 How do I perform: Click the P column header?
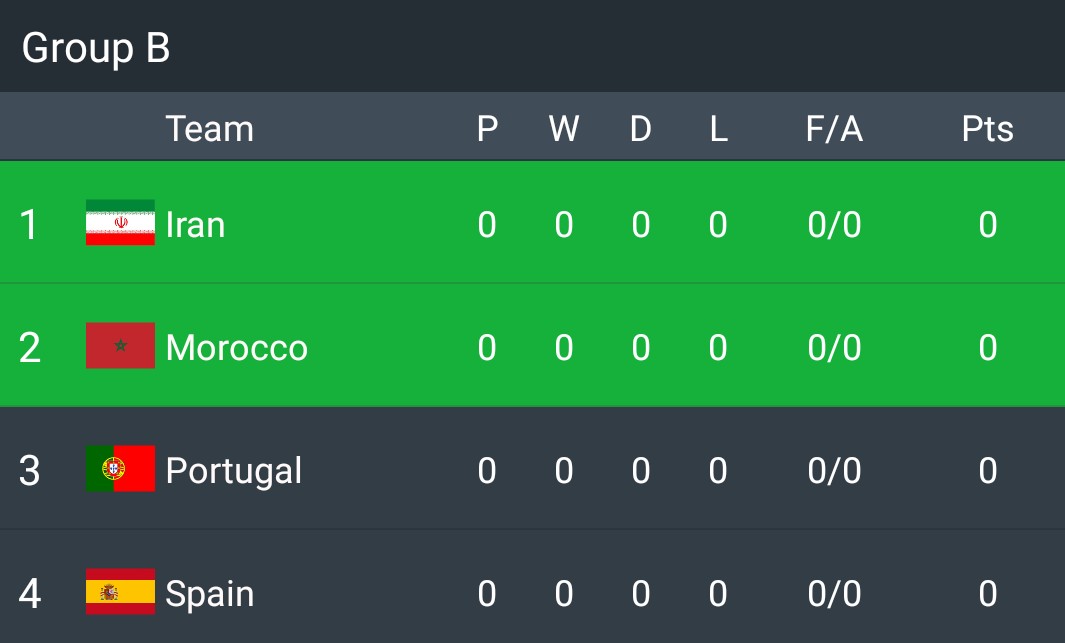tap(487, 128)
